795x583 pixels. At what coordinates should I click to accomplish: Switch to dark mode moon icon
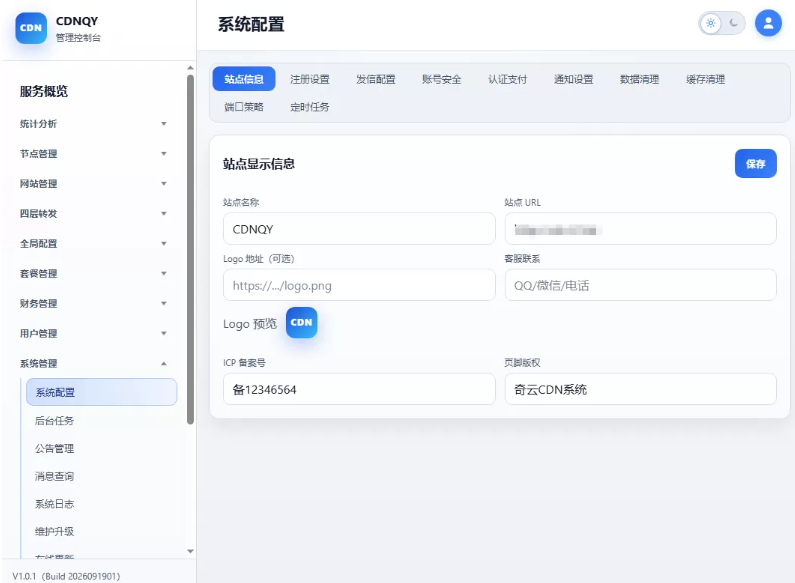point(733,23)
